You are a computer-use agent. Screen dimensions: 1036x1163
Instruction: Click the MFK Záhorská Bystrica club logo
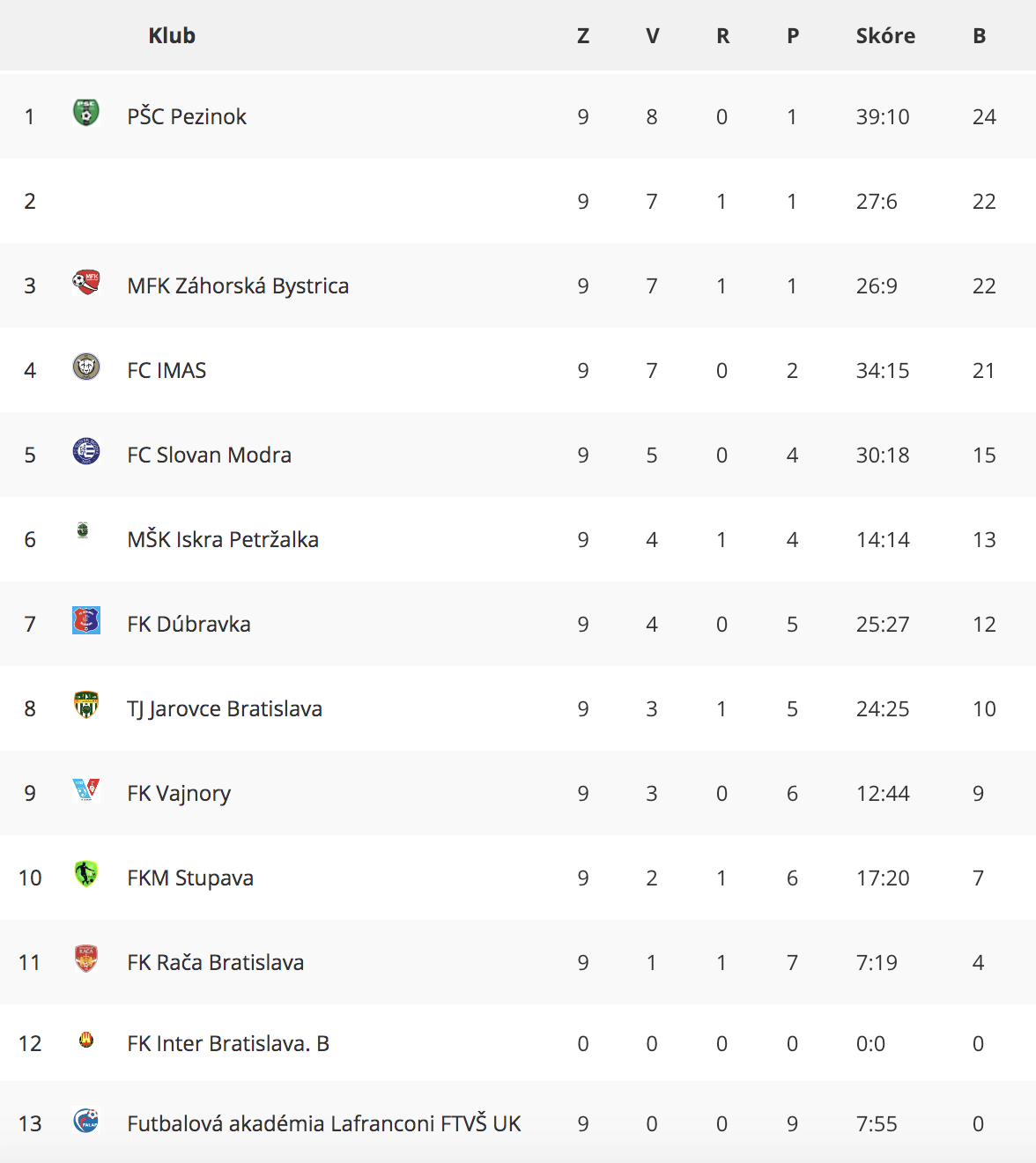[x=86, y=282]
